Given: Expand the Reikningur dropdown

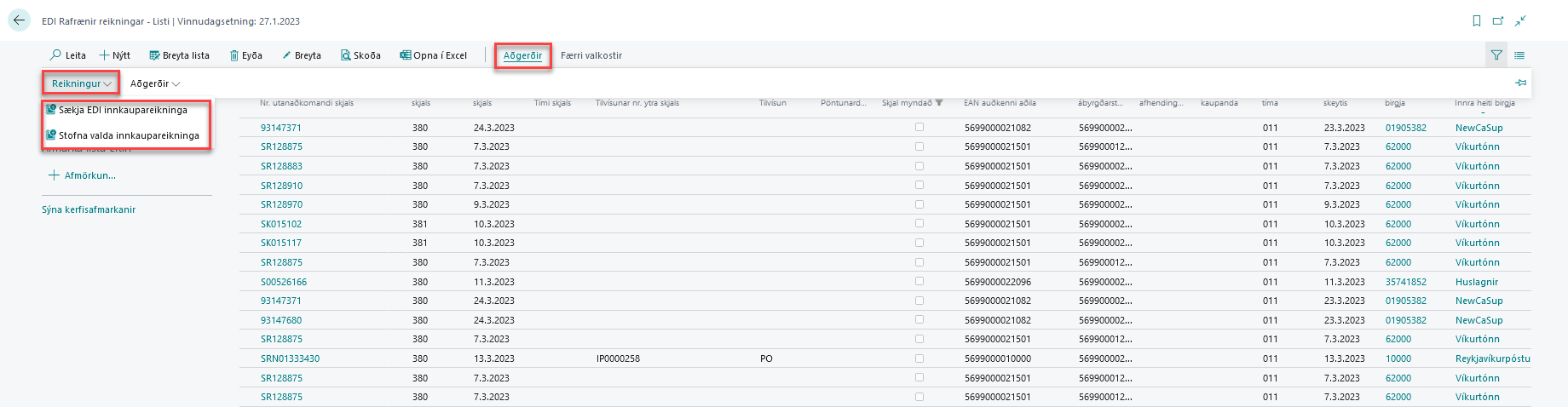Looking at the screenshot, I should point(81,83).
